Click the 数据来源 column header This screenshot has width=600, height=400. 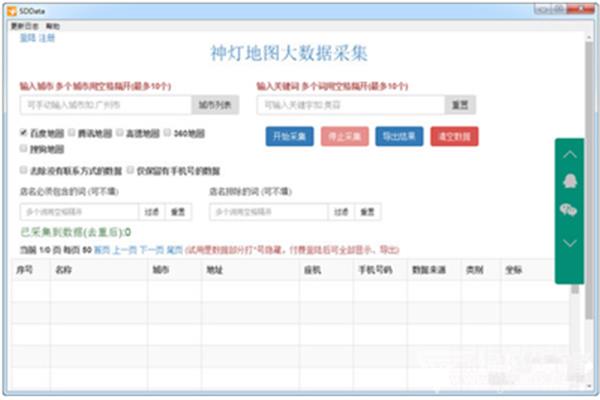pyautogui.click(x=434, y=270)
